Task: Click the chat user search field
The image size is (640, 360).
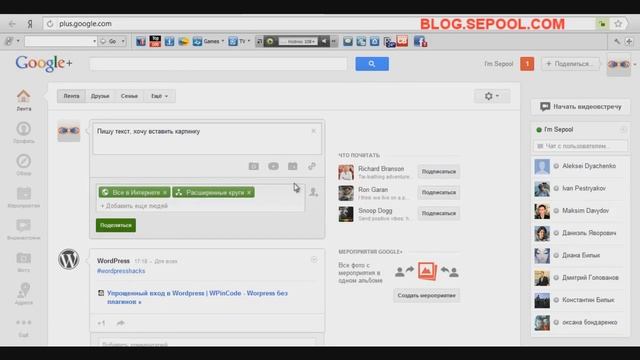Action: coord(580,146)
